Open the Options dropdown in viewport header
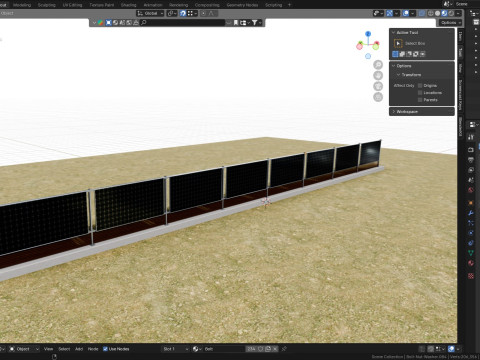 tap(450, 23)
